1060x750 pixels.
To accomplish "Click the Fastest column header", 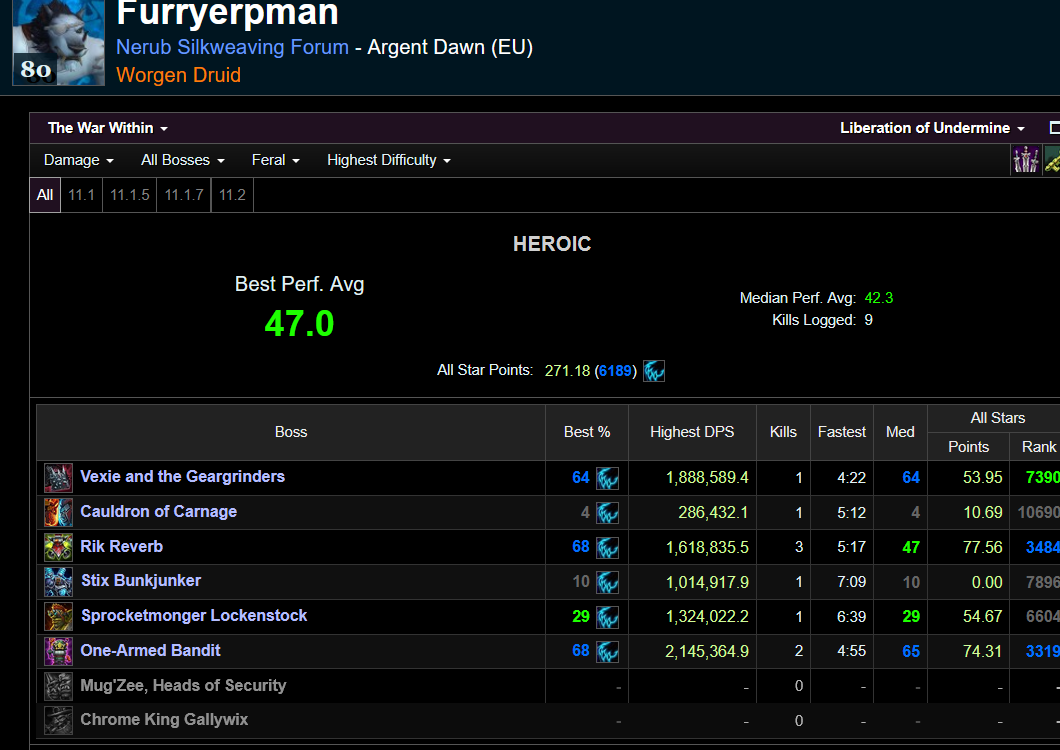I will coord(841,432).
